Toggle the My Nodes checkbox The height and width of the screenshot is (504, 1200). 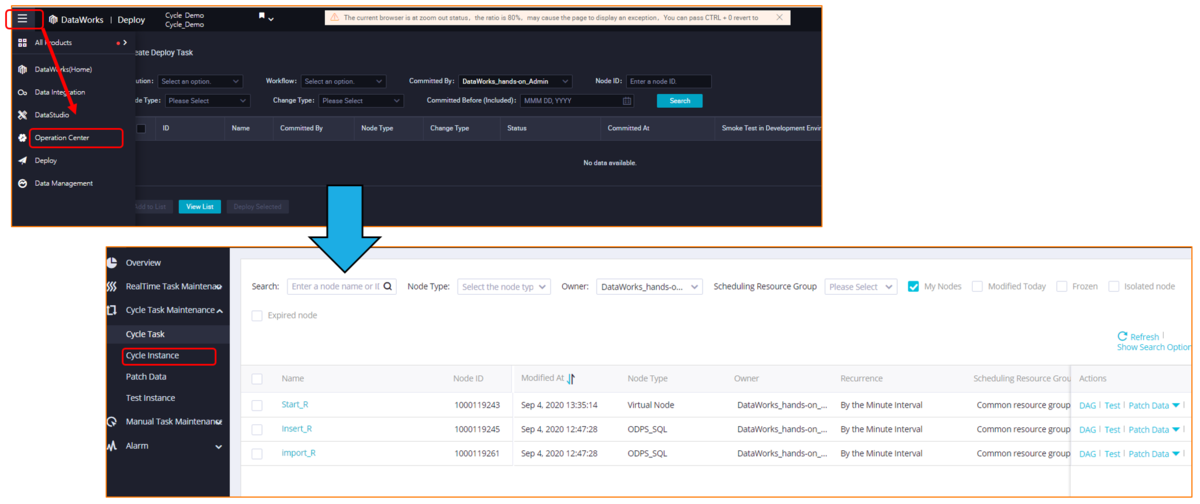coord(913,286)
